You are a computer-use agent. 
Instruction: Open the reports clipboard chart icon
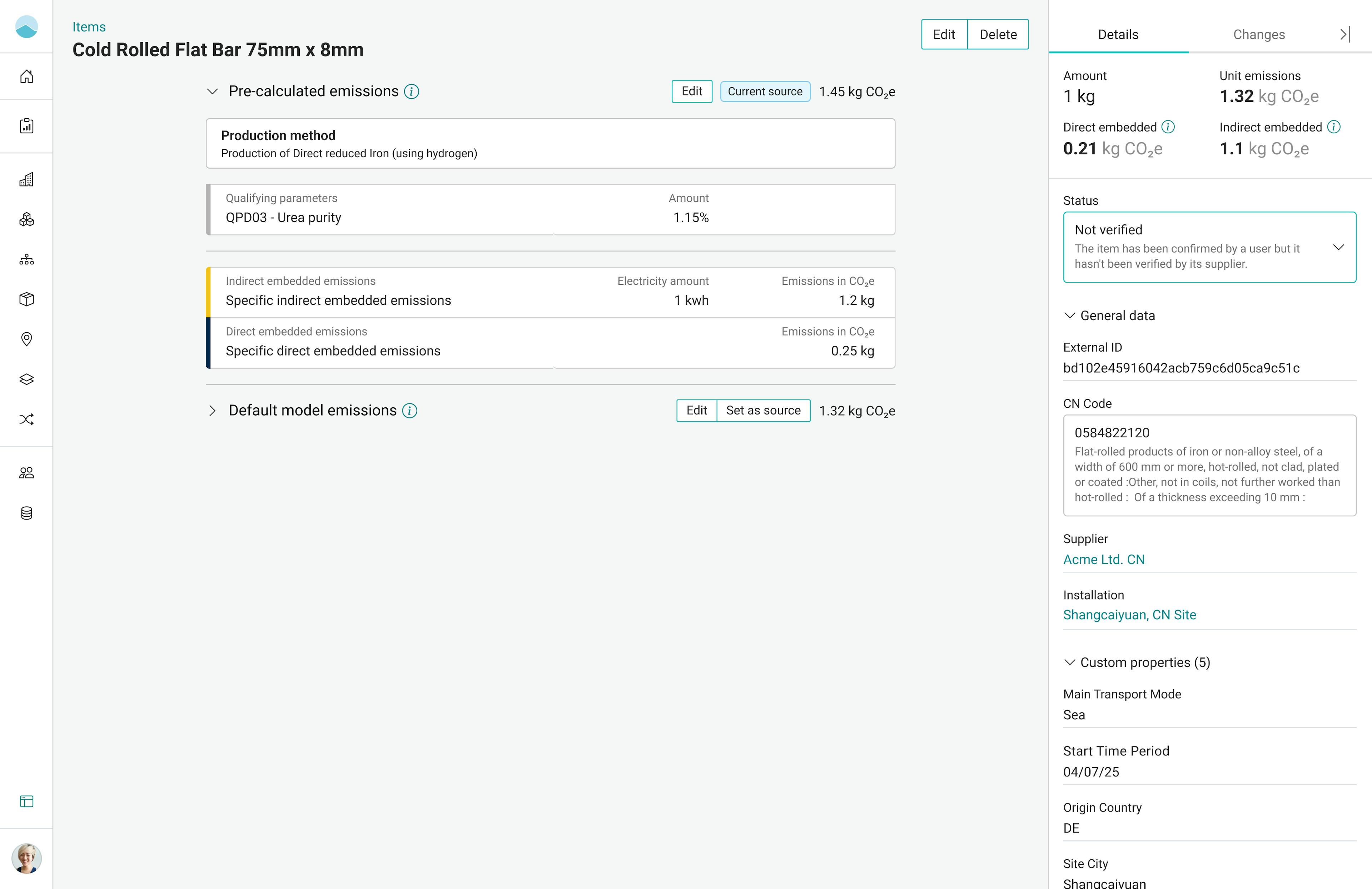26,126
